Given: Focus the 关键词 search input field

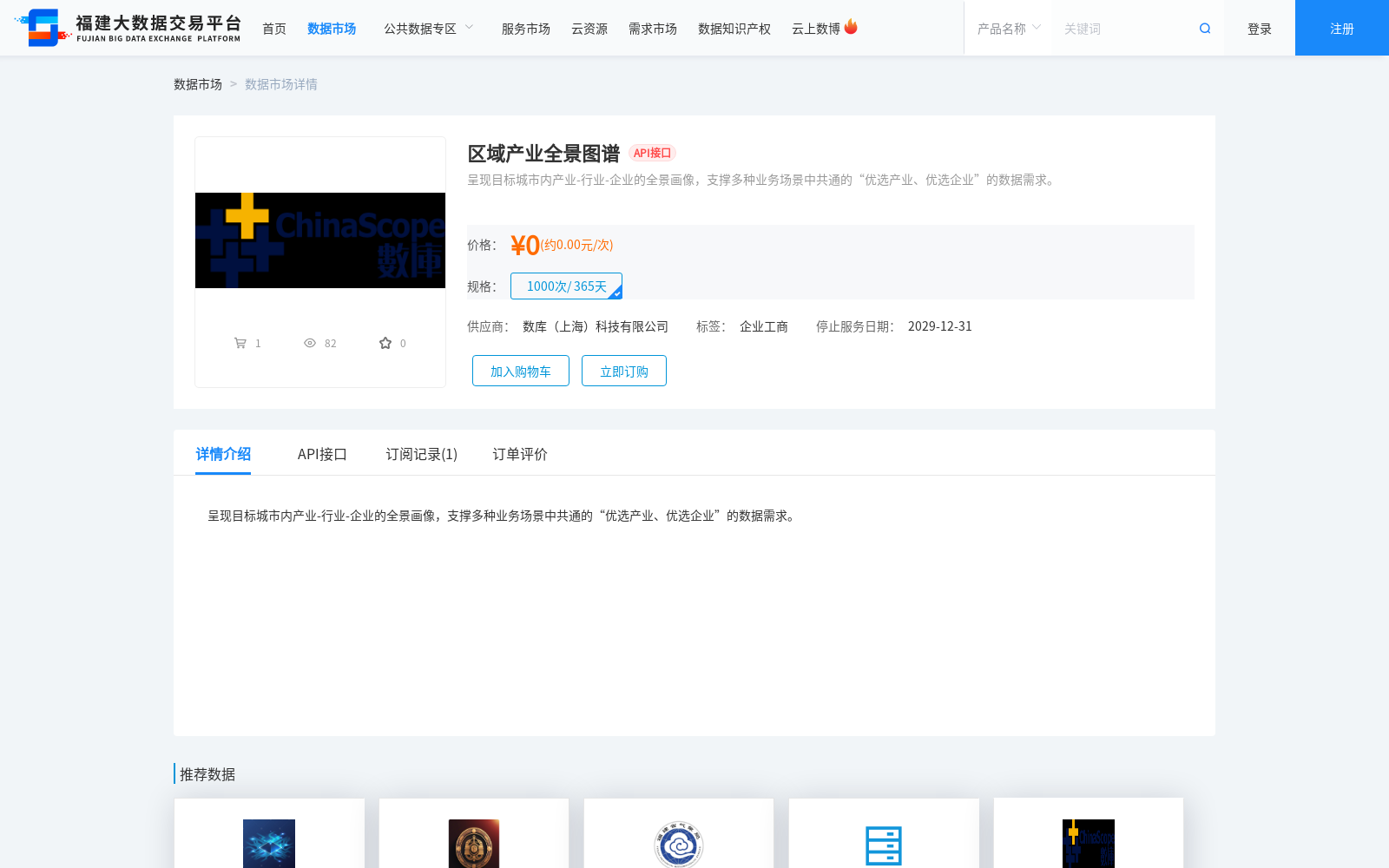Looking at the screenshot, I should click(x=1124, y=29).
